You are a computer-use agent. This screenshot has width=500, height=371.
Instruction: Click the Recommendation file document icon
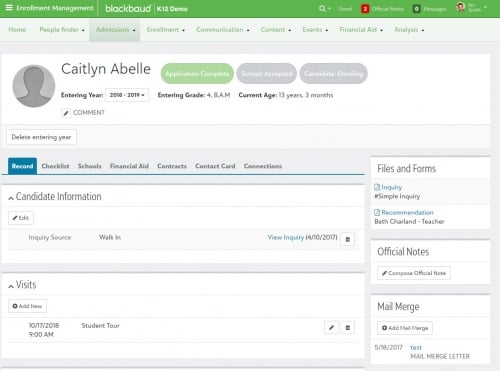click(x=377, y=212)
